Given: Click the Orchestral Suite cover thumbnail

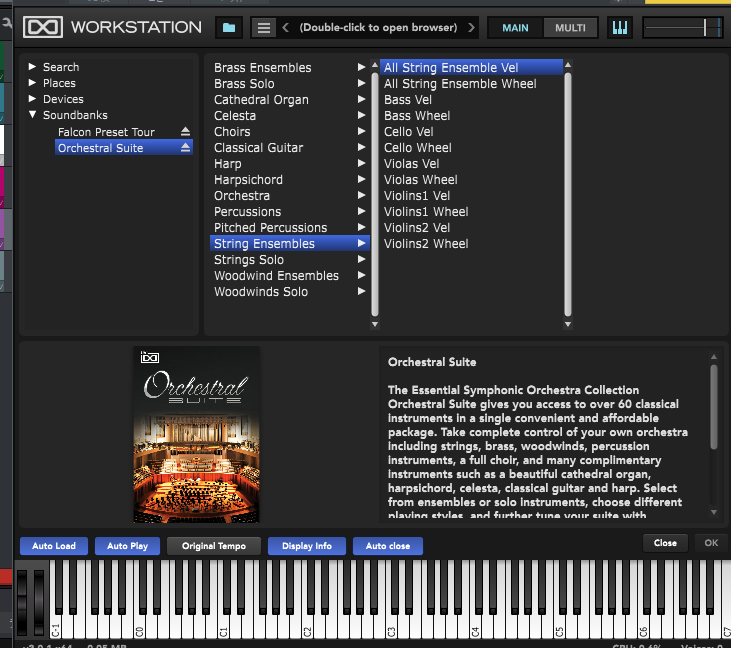Looking at the screenshot, I should click(x=196, y=434).
